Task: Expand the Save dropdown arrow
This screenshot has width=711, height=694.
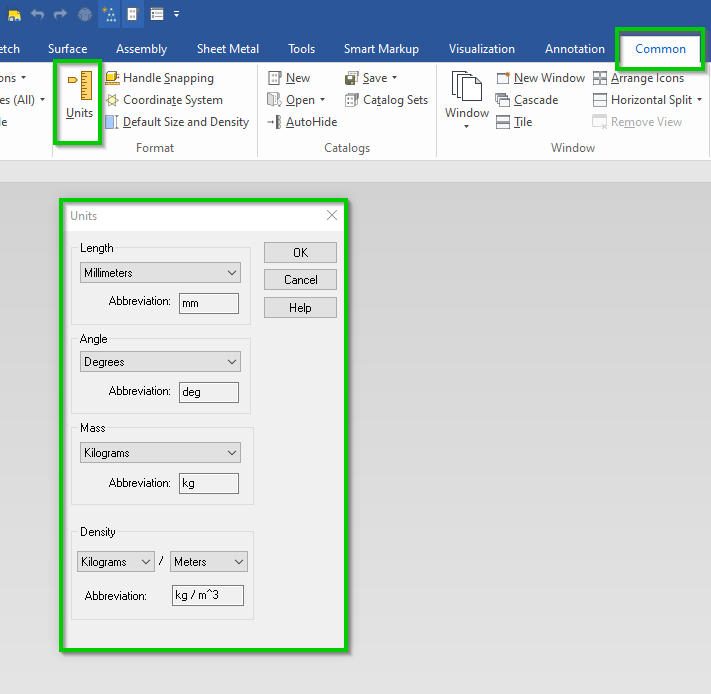Action: [x=394, y=78]
